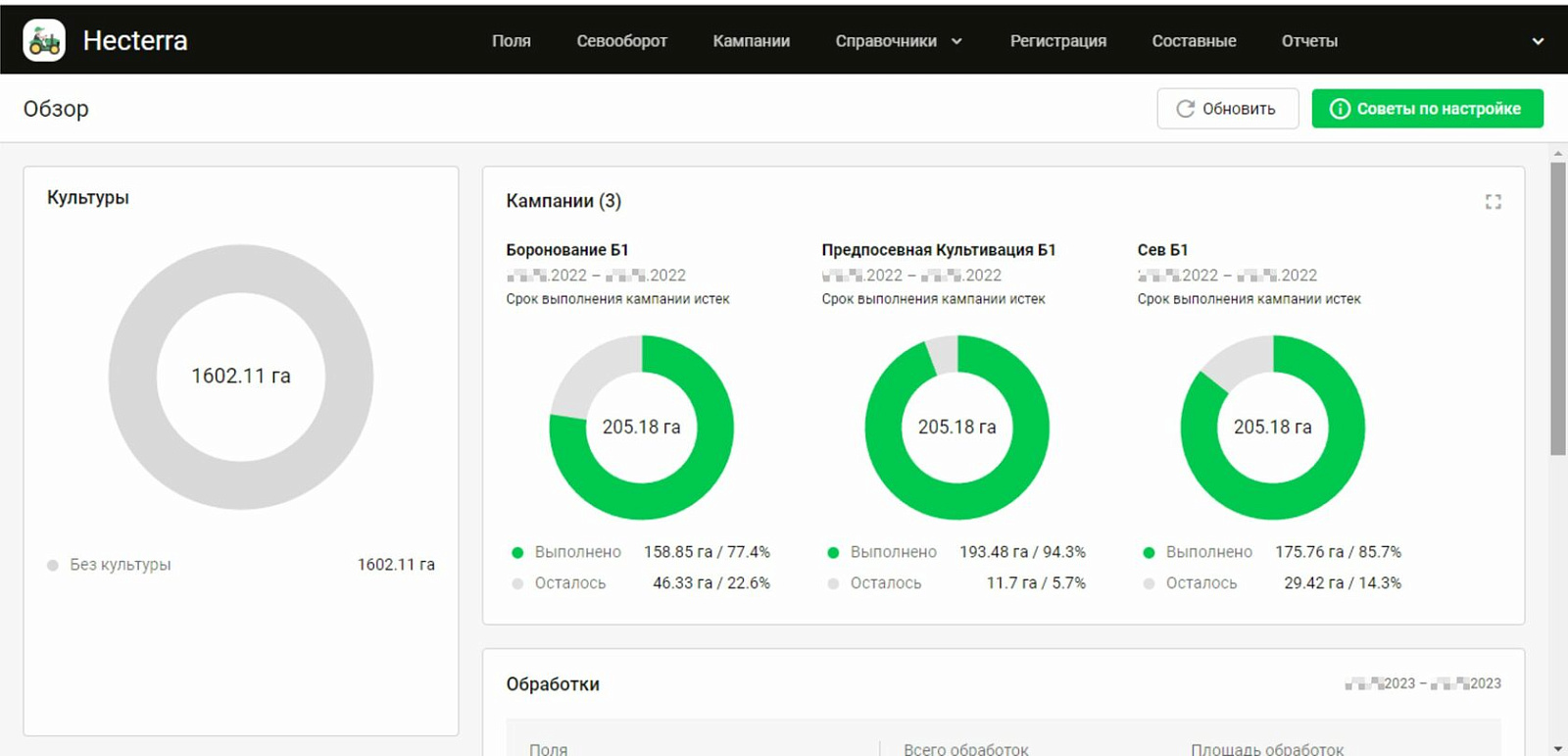
Task: Open the Боронование Б1 campaign title
Action: 567,250
